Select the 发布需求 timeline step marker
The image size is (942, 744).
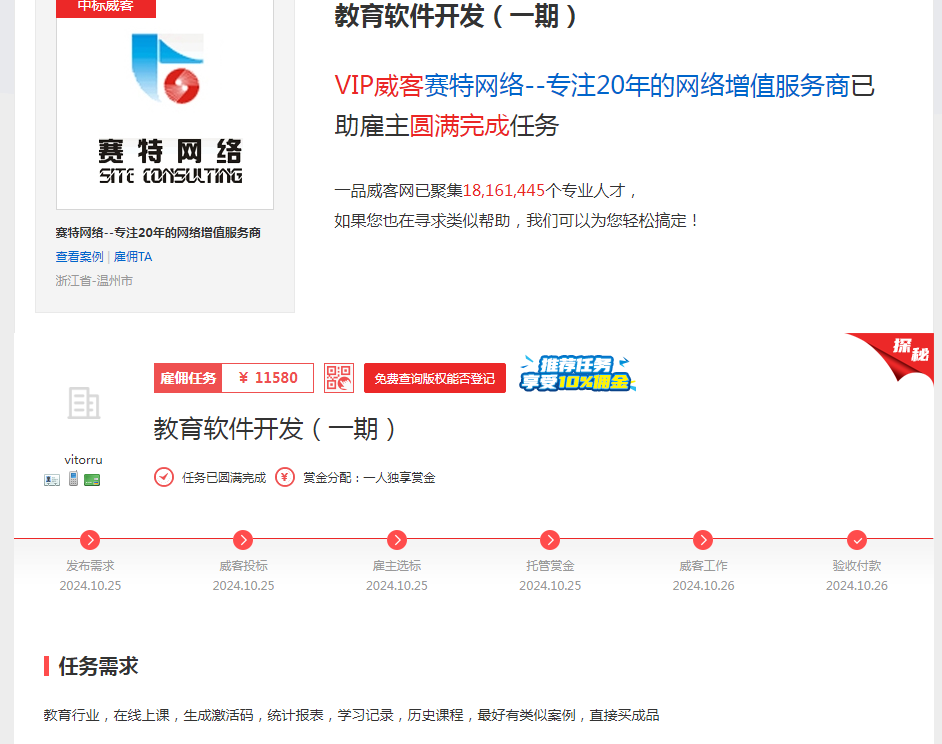90,540
